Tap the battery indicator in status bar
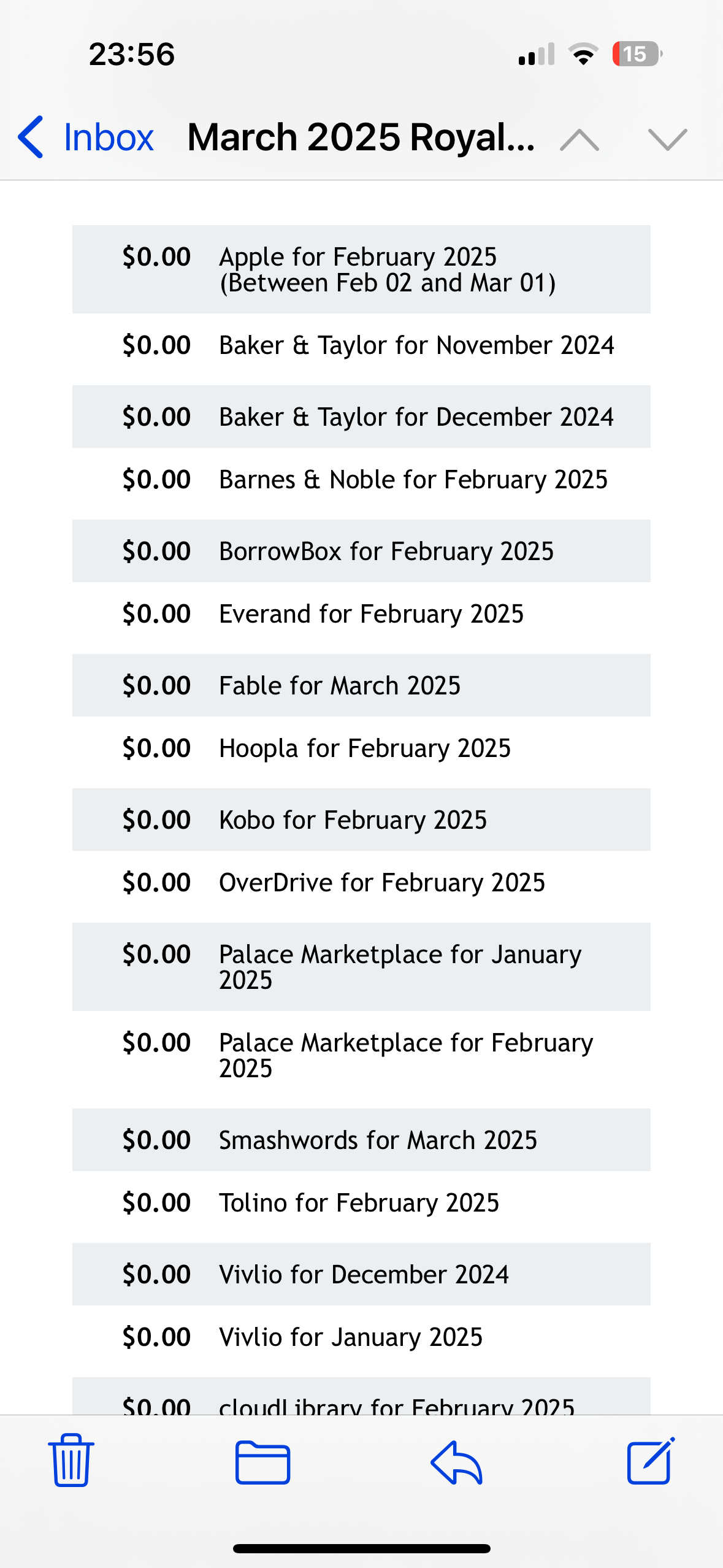This screenshot has width=723, height=1568. click(x=637, y=54)
